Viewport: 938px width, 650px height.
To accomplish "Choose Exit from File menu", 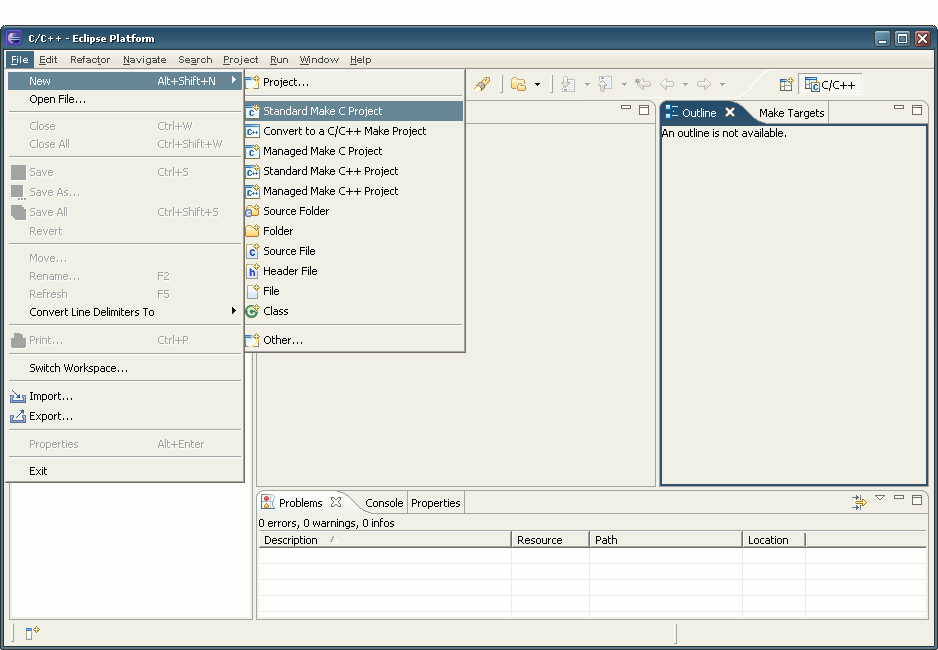I will coord(125,471).
